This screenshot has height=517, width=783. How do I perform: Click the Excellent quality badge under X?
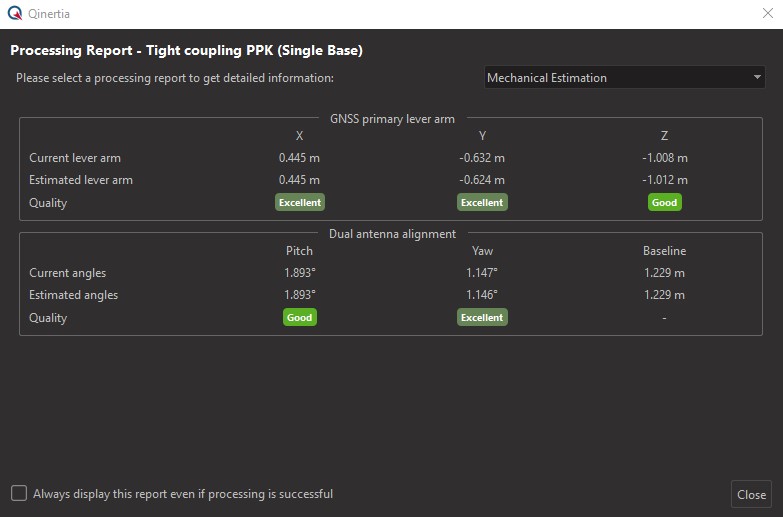tap(300, 202)
